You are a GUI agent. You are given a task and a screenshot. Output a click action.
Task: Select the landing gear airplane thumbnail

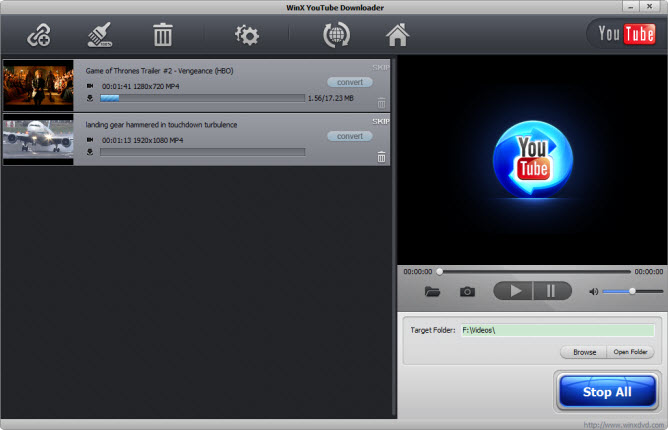(38, 139)
